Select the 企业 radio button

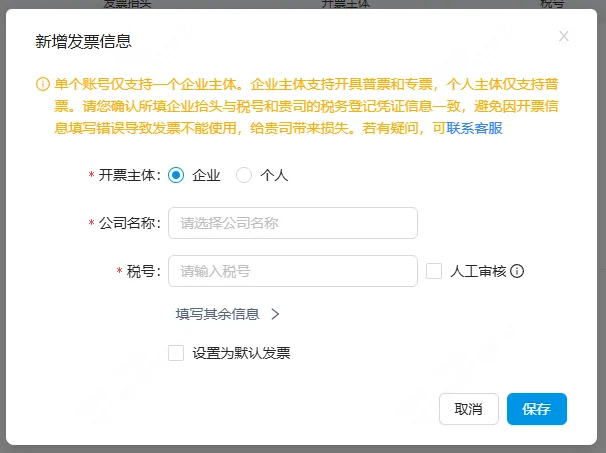pyautogui.click(x=177, y=175)
